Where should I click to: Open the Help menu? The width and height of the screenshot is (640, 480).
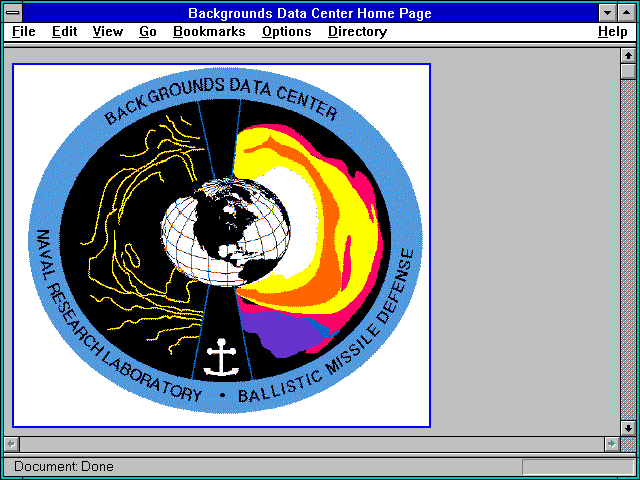(x=613, y=31)
